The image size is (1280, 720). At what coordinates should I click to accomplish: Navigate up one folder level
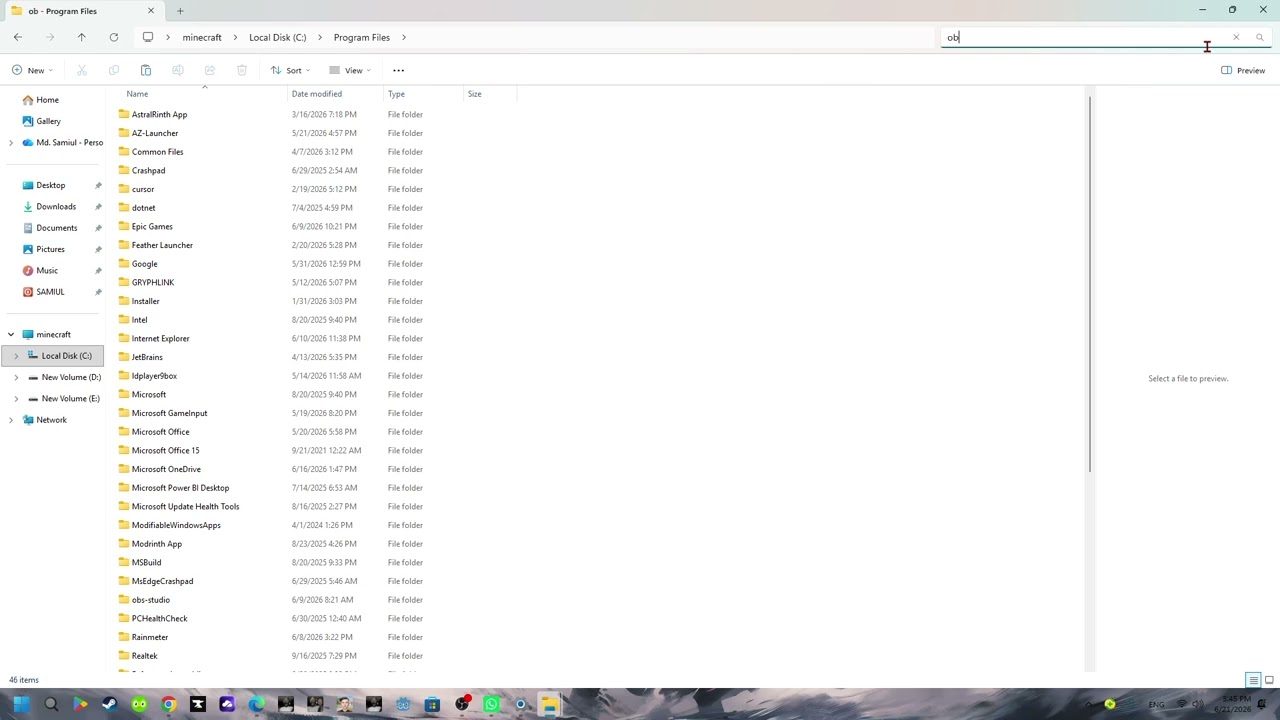click(x=82, y=37)
